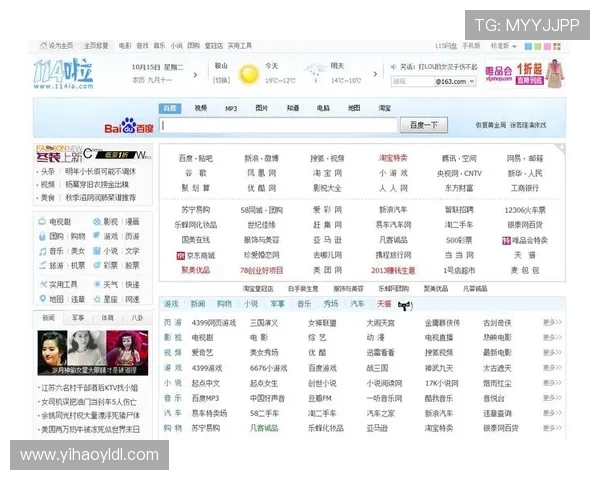600x480 pixels.
Task: Open the 114啦 logo homepage
Action: (64, 73)
